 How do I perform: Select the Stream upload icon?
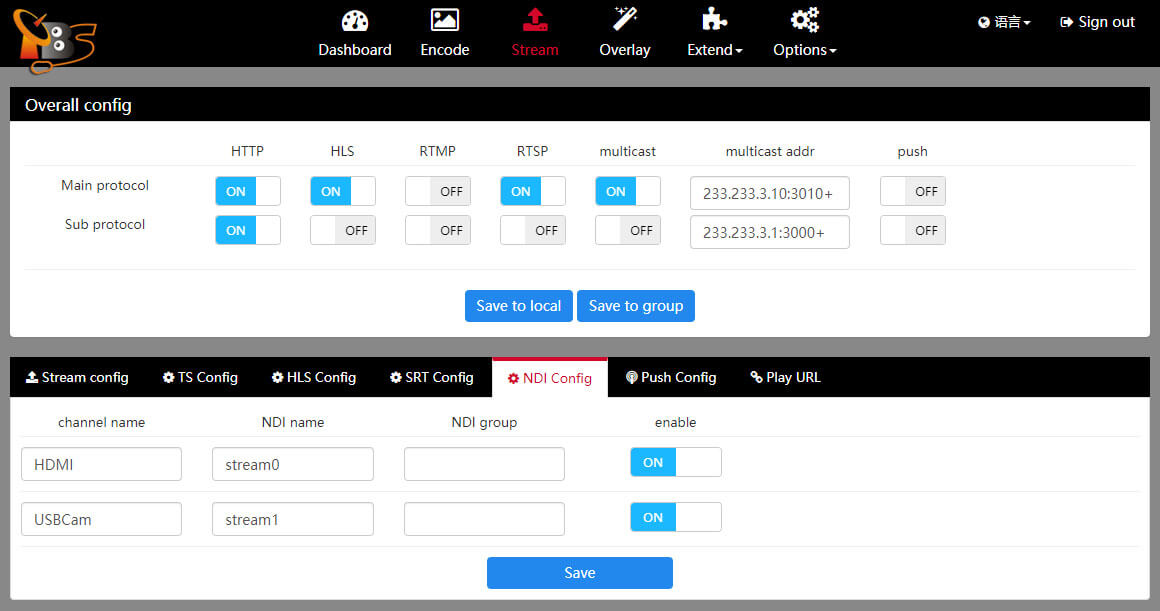pyautogui.click(x=535, y=20)
